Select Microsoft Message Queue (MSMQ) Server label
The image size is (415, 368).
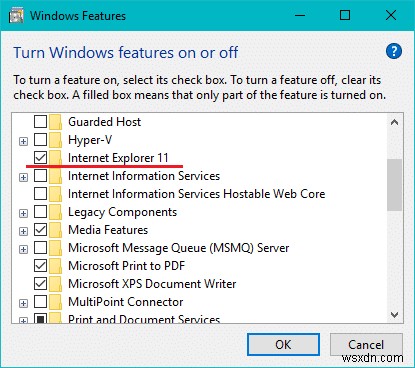[179, 248]
